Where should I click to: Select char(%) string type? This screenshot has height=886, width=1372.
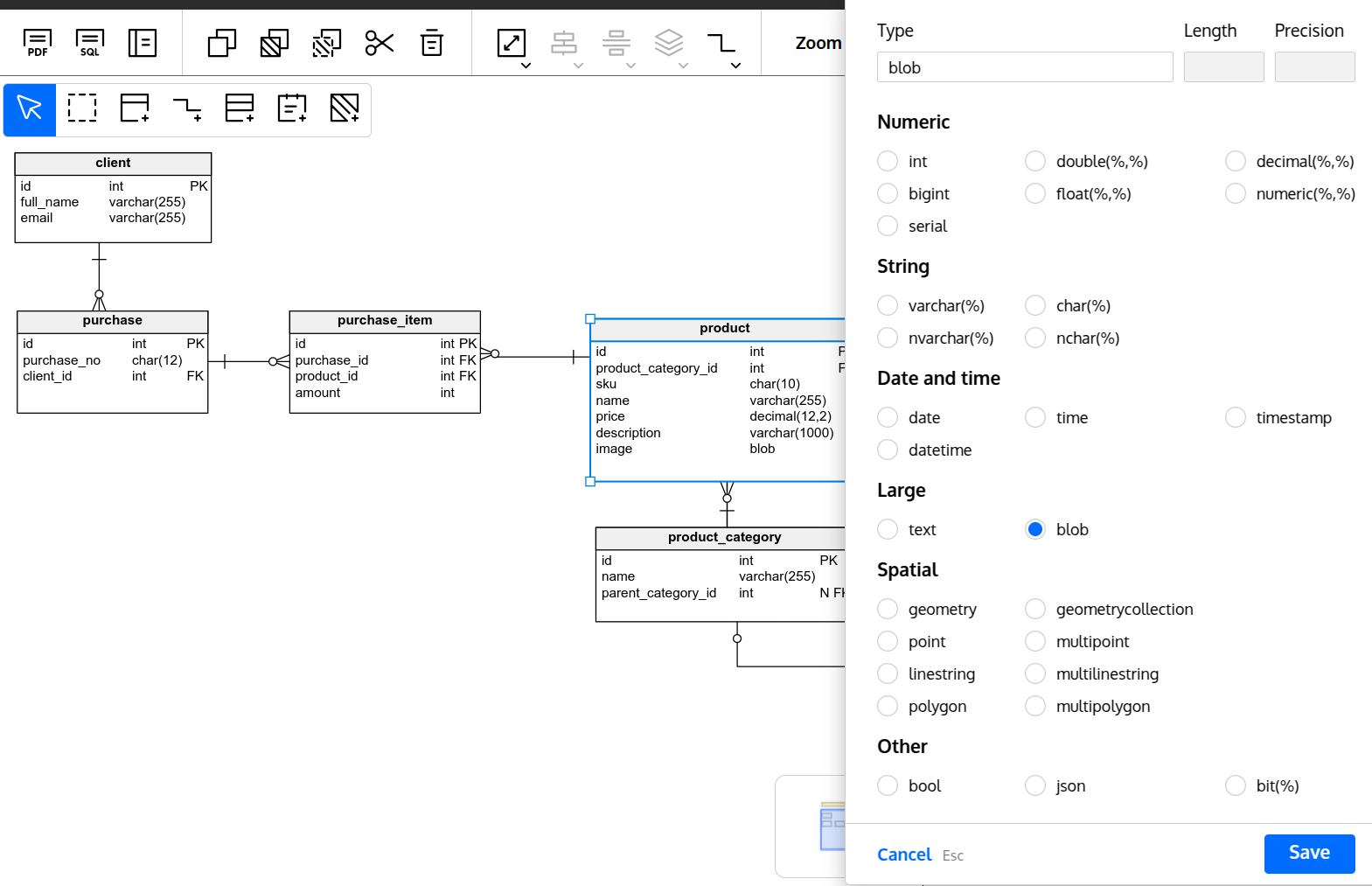tap(1035, 305)
